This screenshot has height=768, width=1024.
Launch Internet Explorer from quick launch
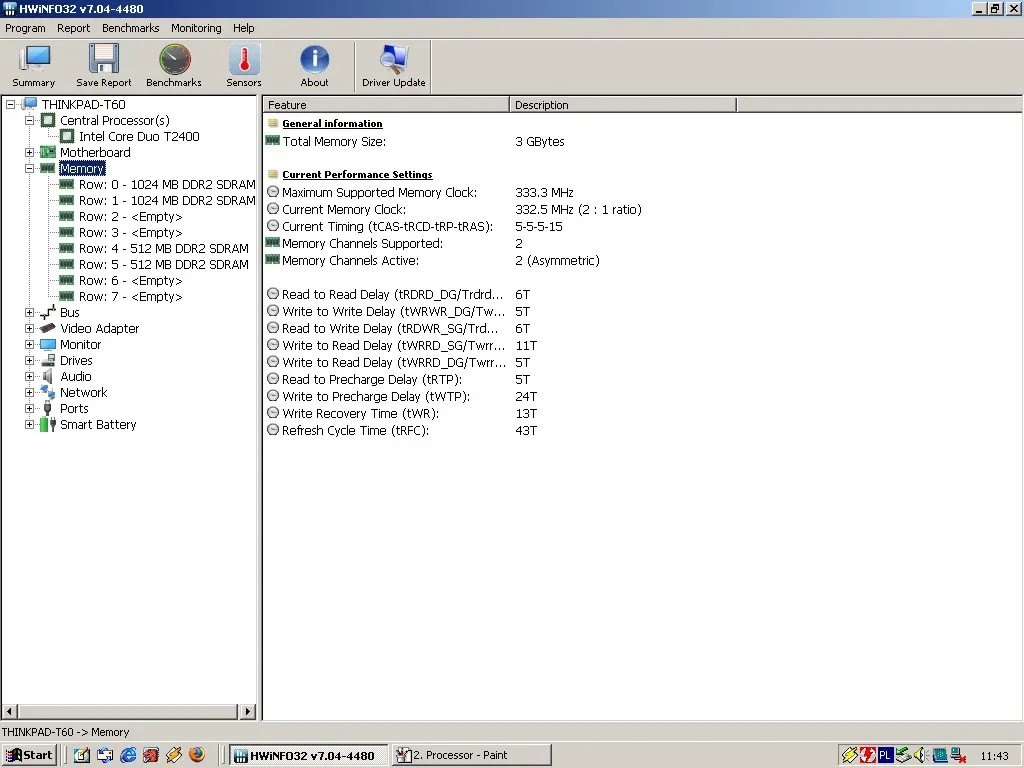pos(128,755)
